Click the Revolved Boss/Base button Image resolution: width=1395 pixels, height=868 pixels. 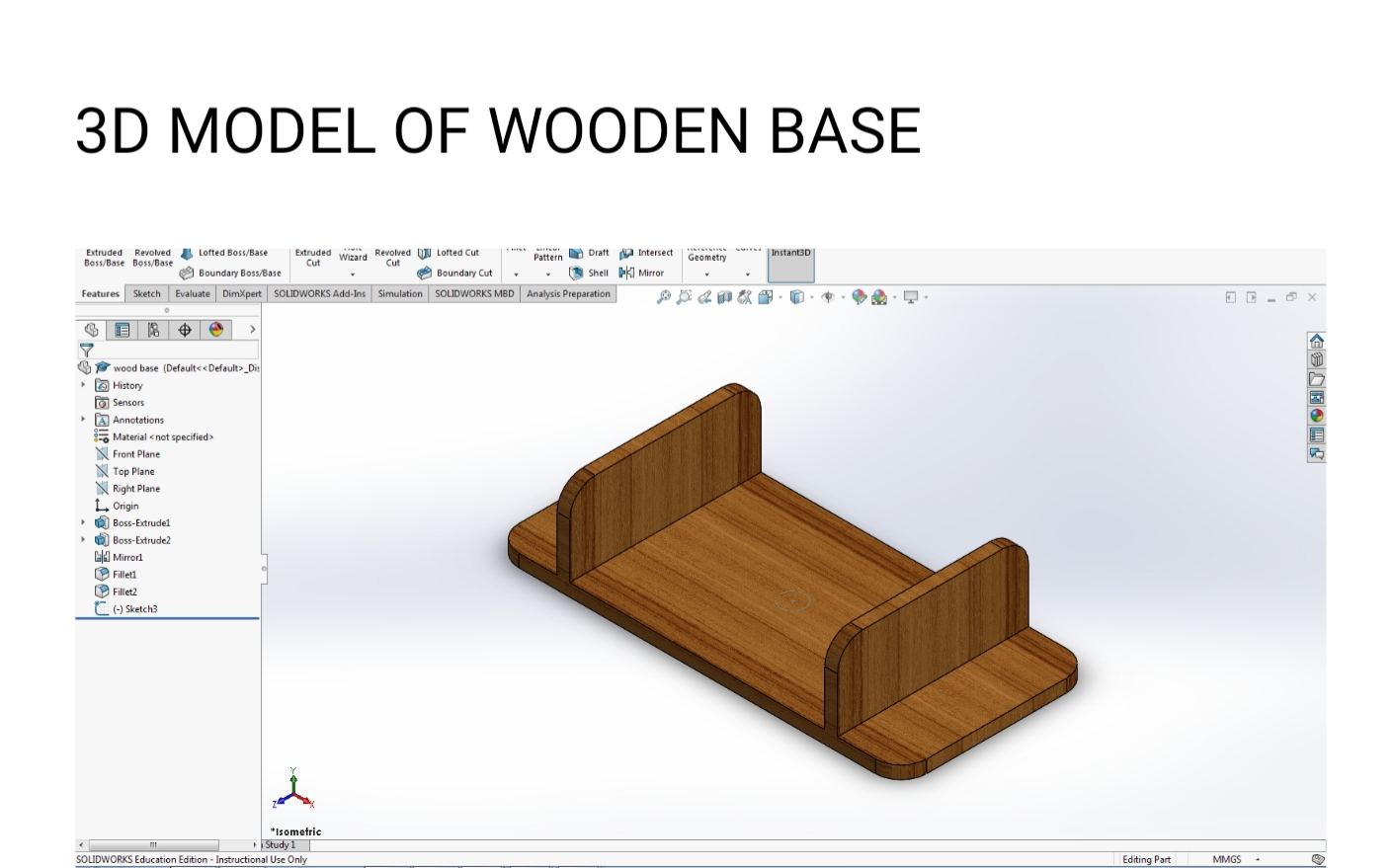pos(152,258)
